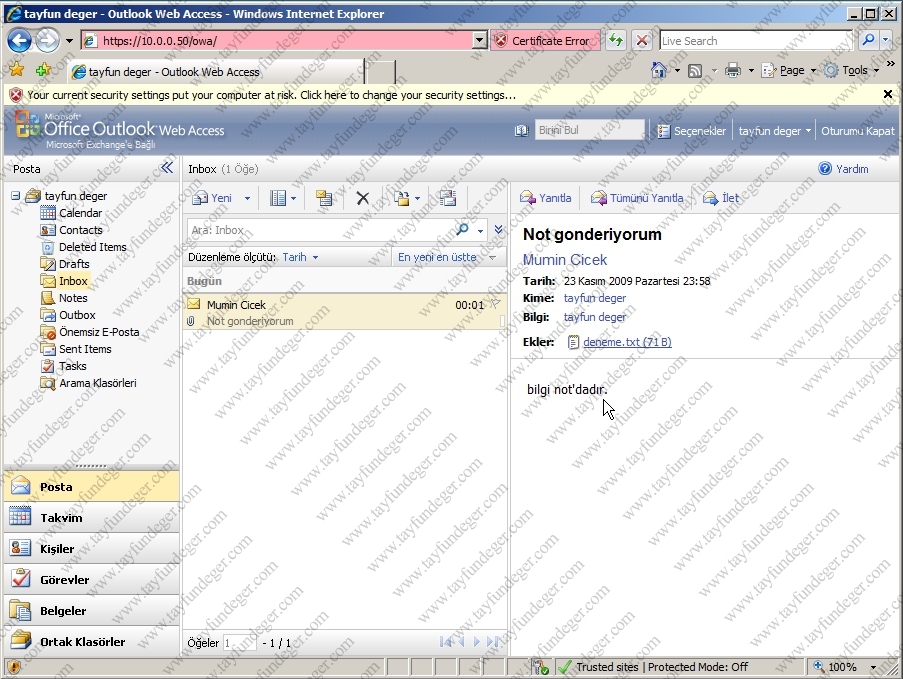903x679 pixels.
Task: Open the address bar history dropdown
Action: [x=479, y=40]
